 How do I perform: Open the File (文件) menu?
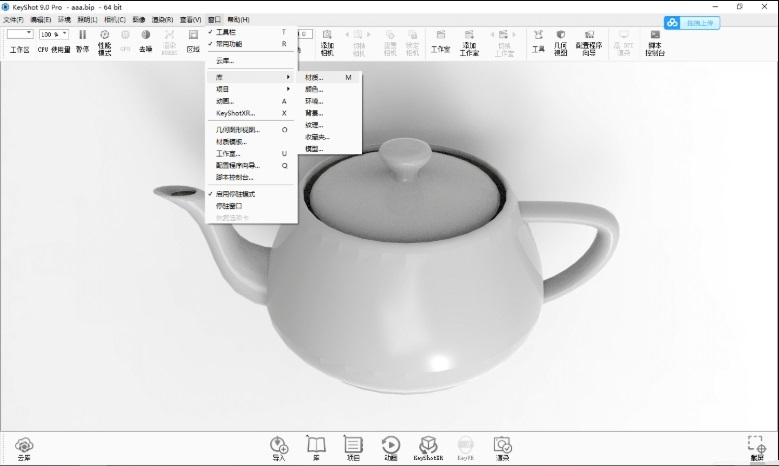click(13, 19)
